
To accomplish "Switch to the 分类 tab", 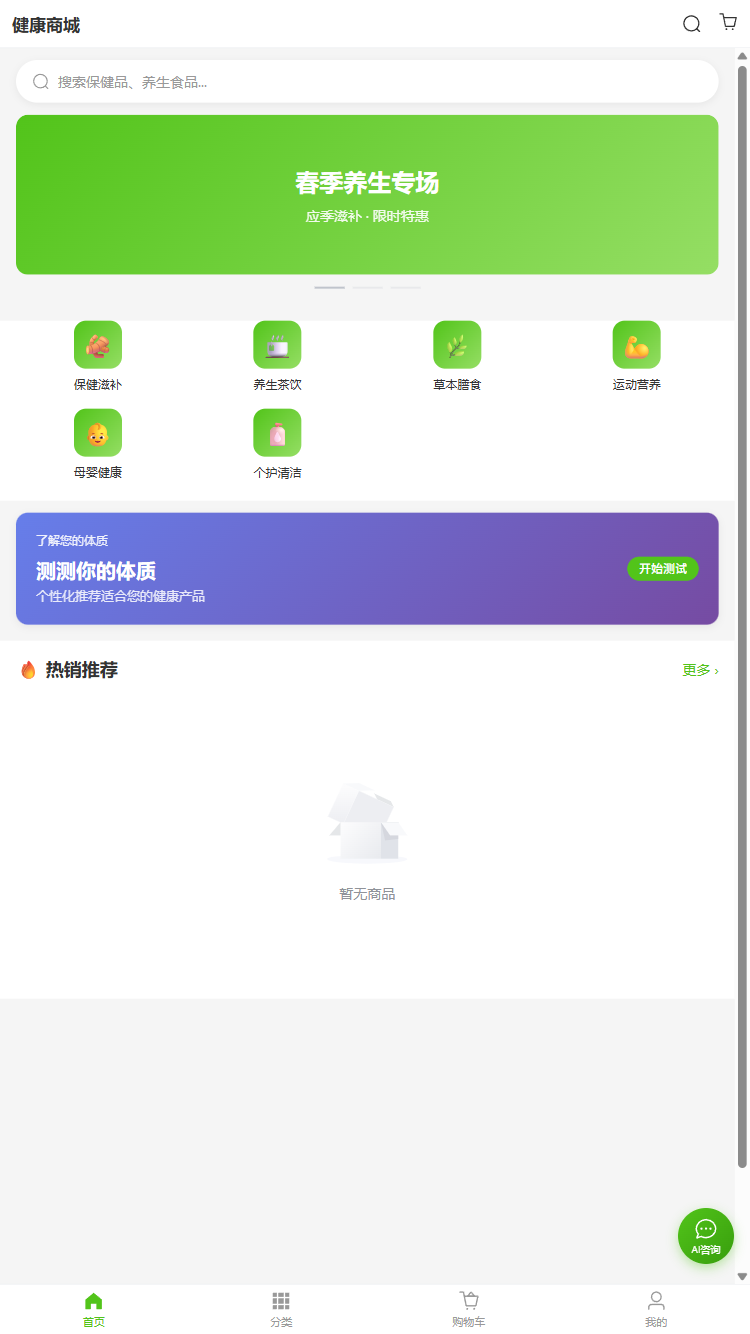I will [281, 1309].
